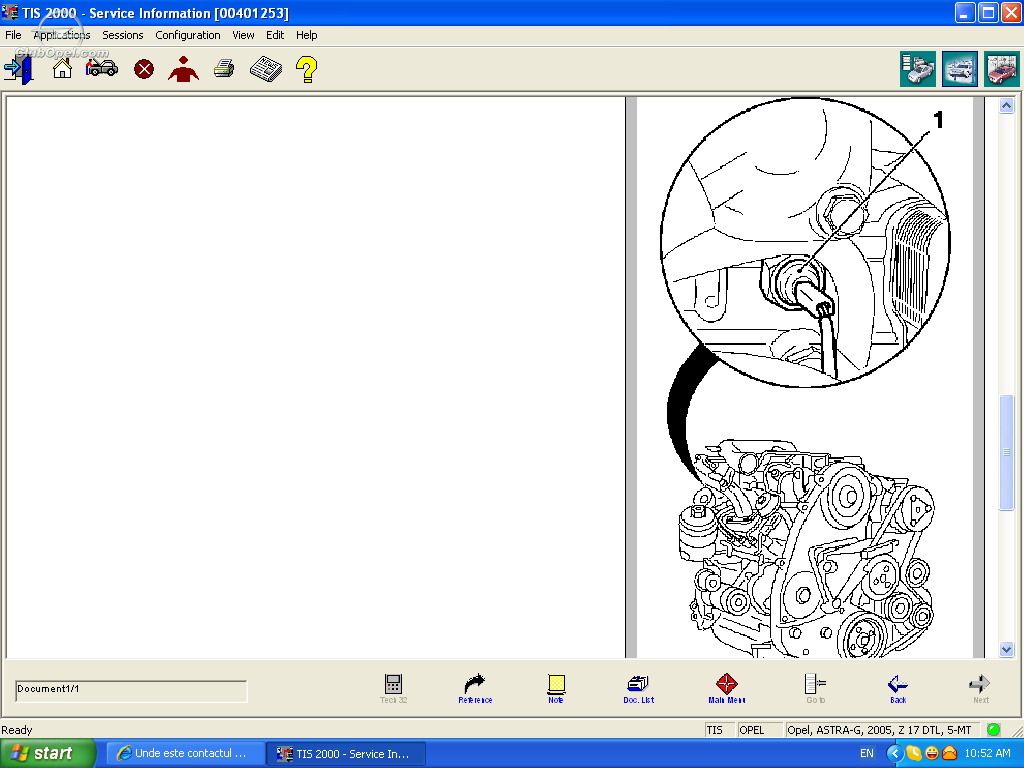1024x768 pixels.
Task: Open the View menu
Action: point(243,35)
